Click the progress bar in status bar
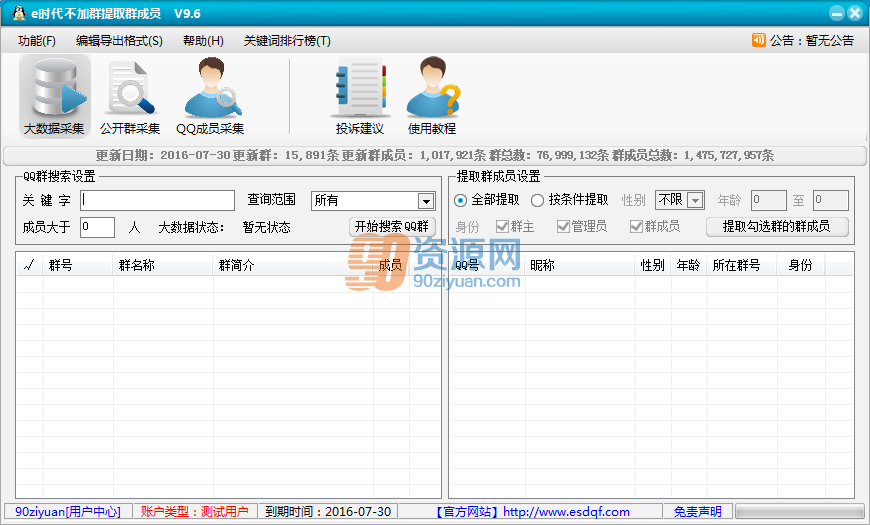Image resolution: width=870 pixels, height=525 pixels. [800, 511]
